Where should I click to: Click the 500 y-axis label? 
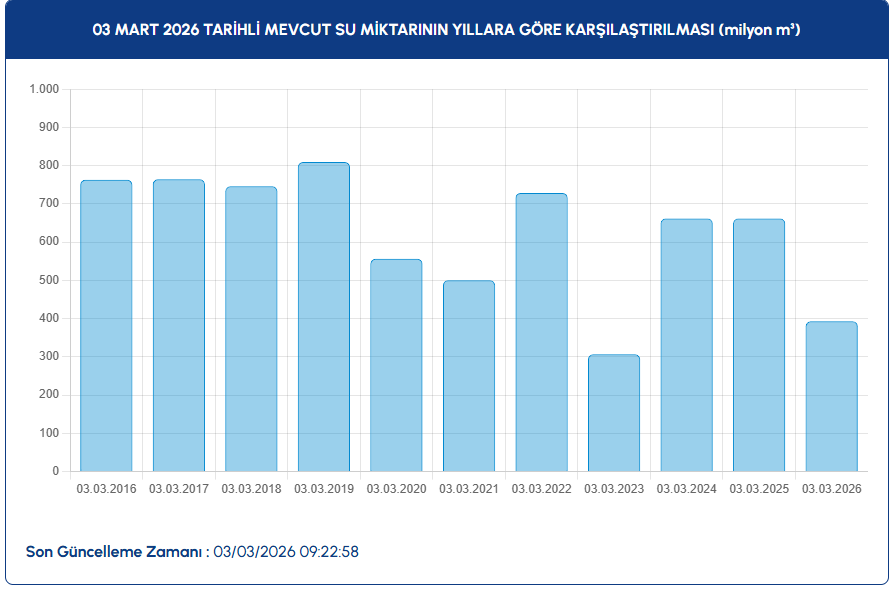49,280
